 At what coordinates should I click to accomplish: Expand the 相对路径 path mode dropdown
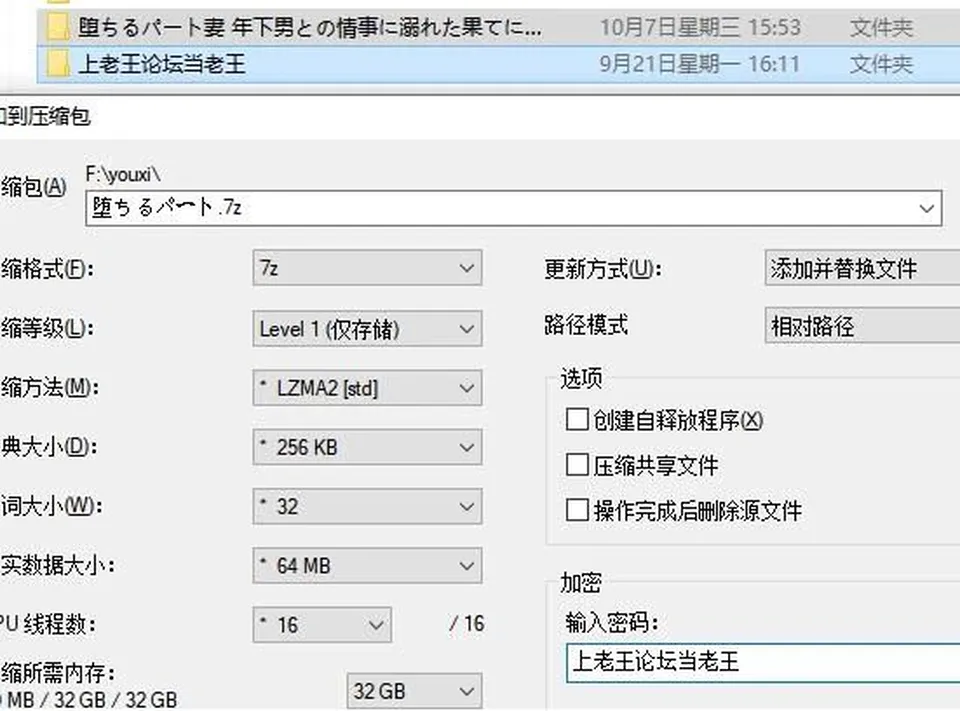tap(863, 326)
